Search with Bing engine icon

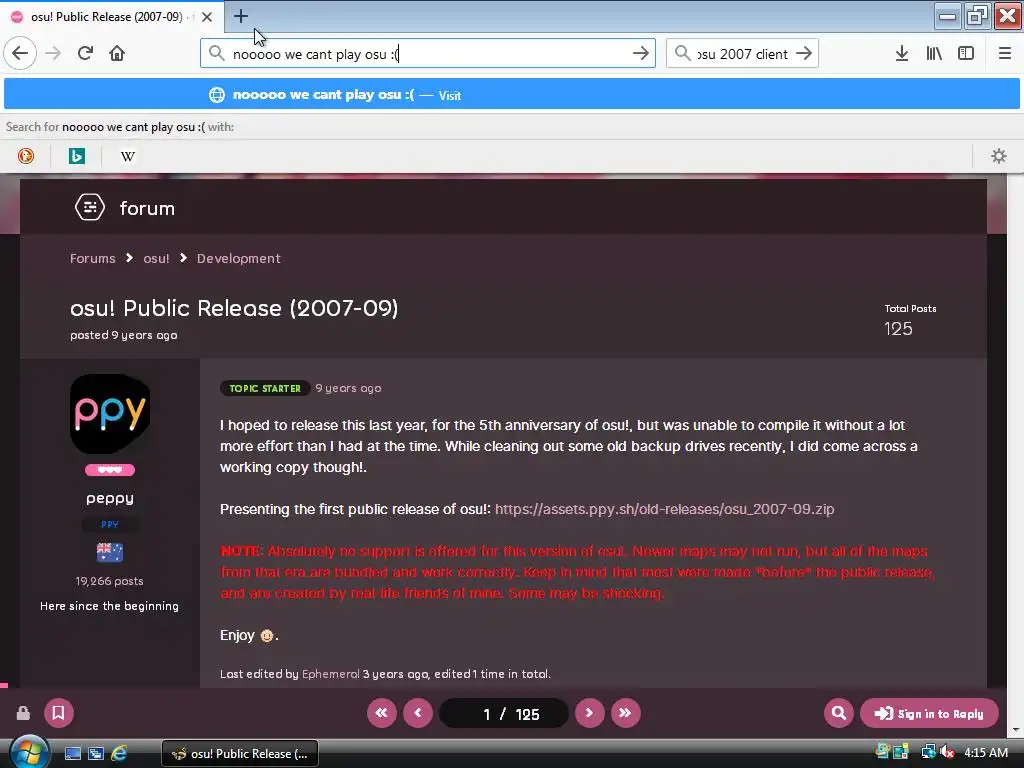tap(77, 156)
